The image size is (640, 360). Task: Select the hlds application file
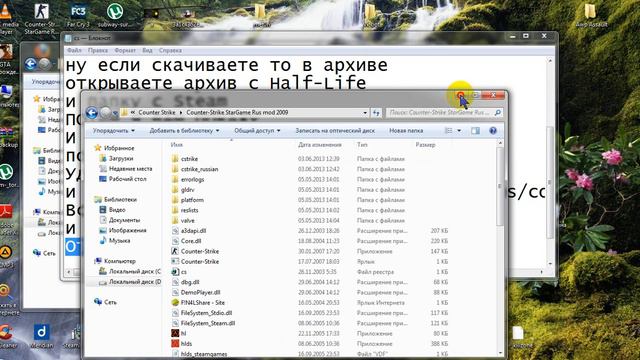(182, 344)
